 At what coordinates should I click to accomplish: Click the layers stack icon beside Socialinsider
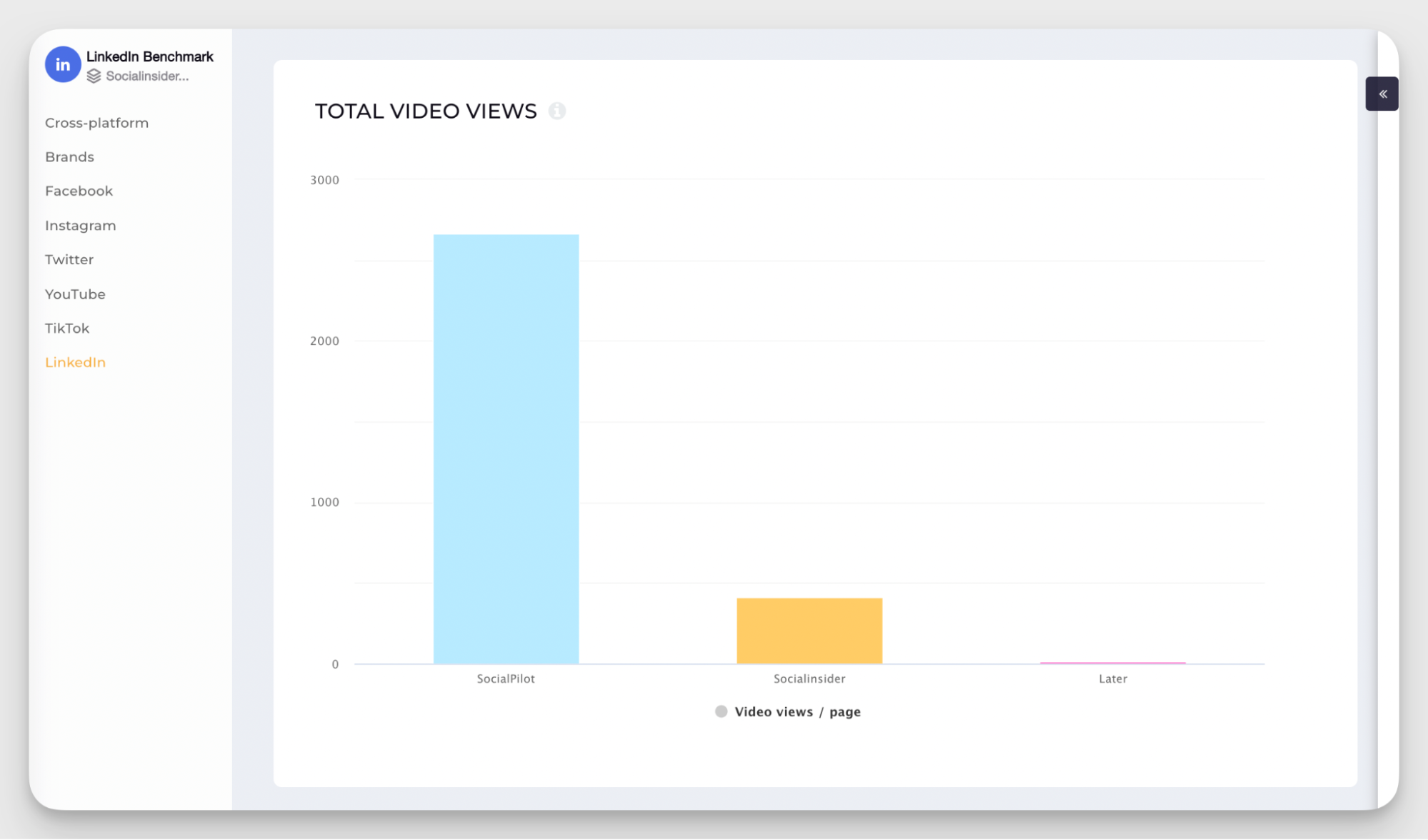94,76
